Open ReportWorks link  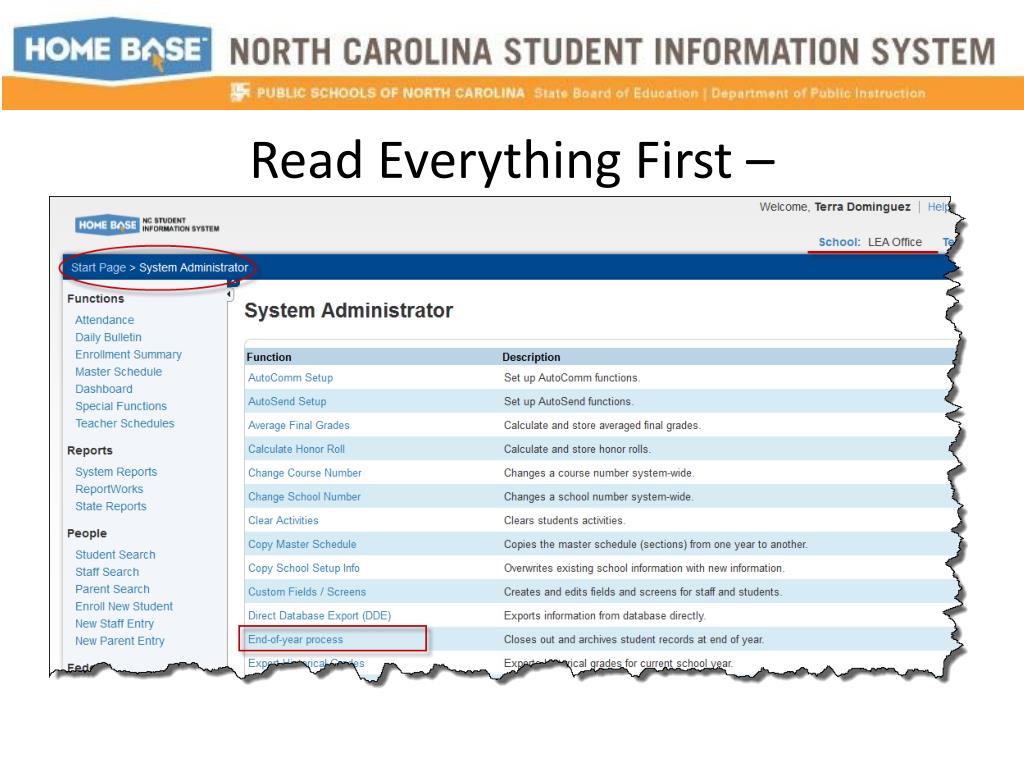pyautogui.click(x=109, y=489)
